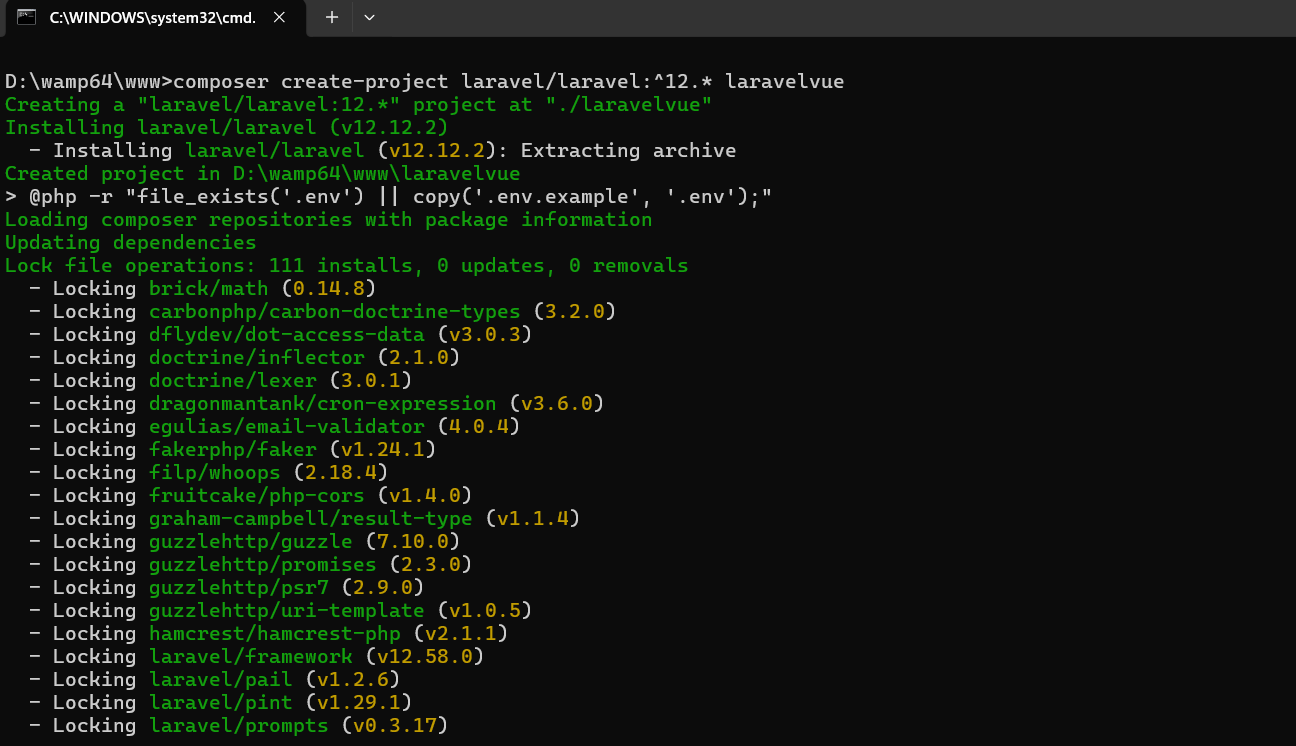
Task: Click 'Lock file operations: 111 installs' line
Action: click(346, 266)
